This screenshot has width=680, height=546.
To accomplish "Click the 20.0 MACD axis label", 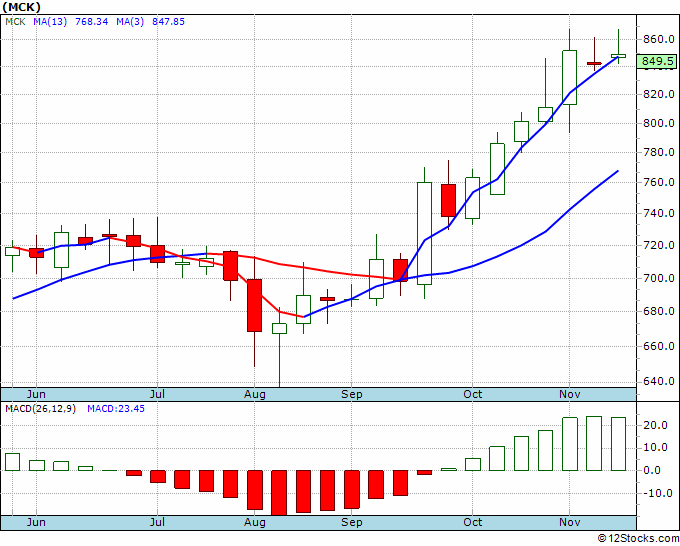I will (655, 425).
